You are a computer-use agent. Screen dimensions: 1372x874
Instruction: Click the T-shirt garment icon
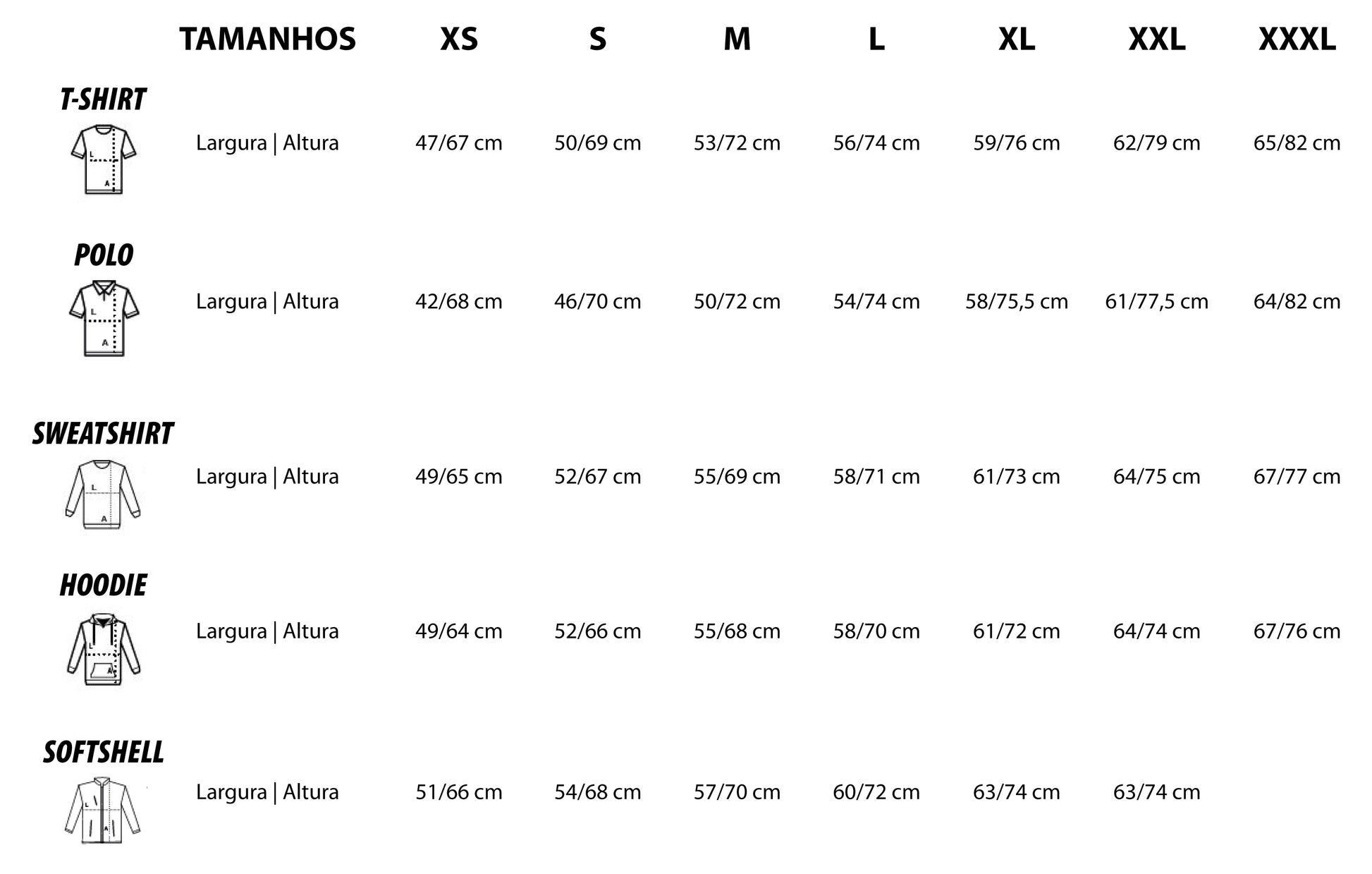coord(104,159)
